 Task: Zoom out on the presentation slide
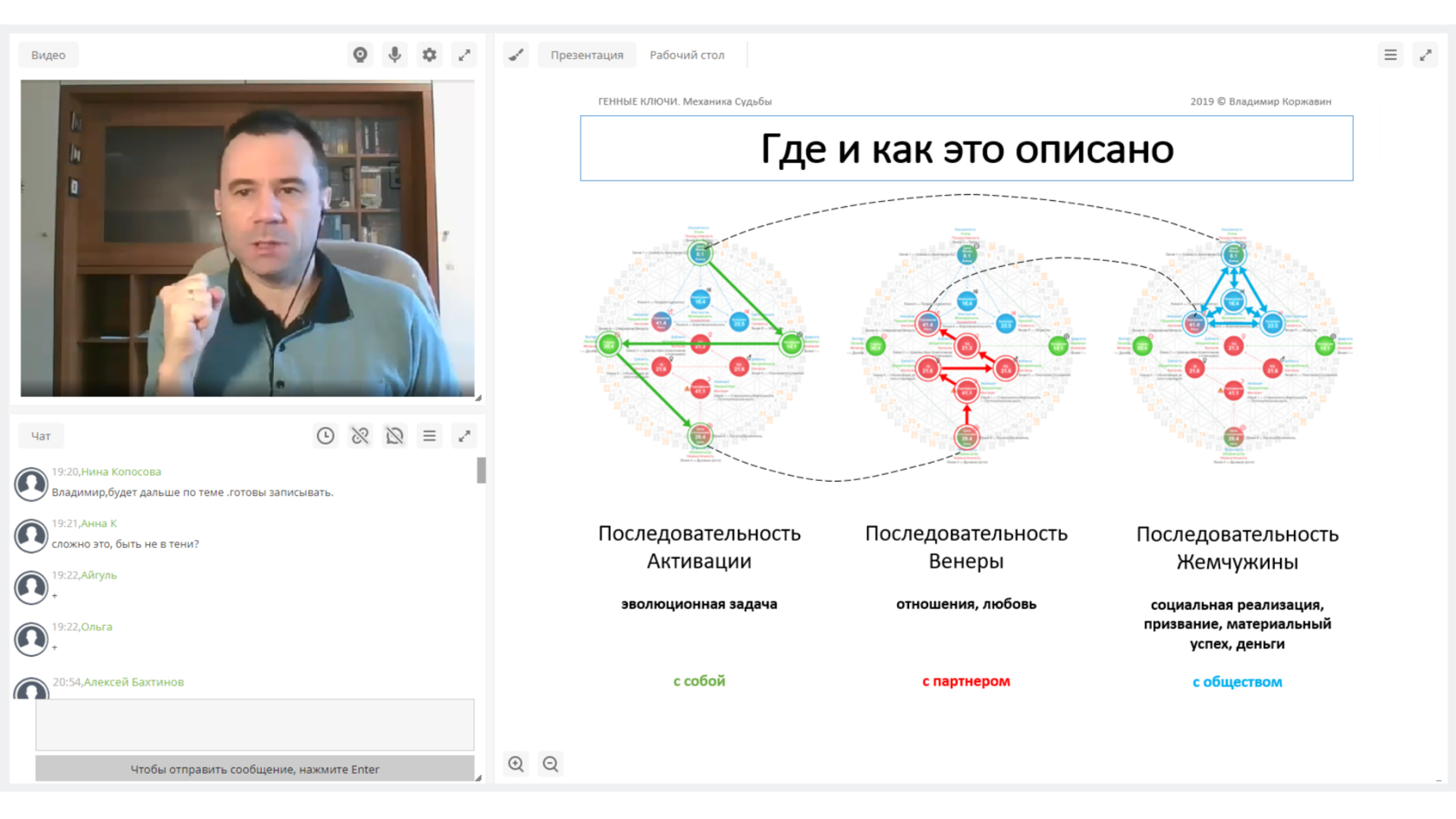(x=550, y=764)
